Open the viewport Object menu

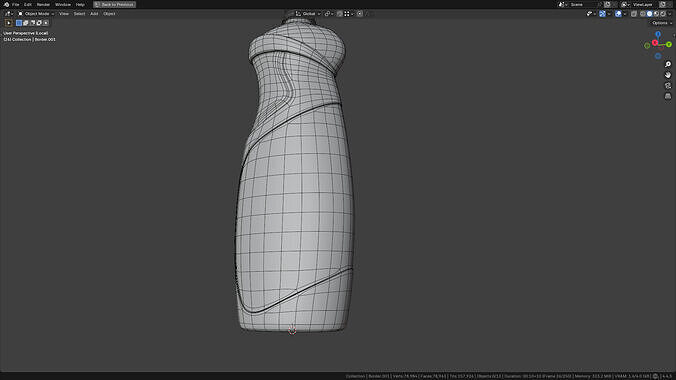109,14
